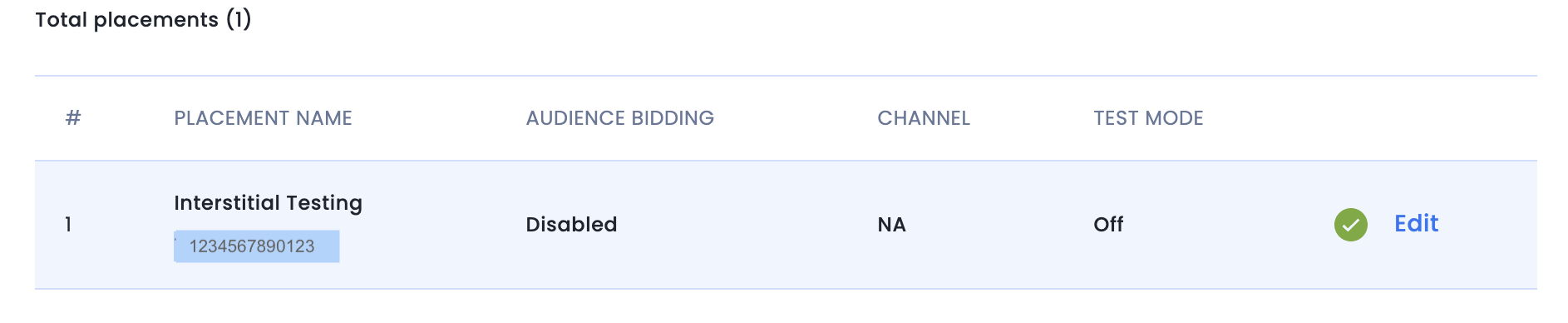The width and height of the screenshot is (1568, 323).
Task: Click the green checkmark status icon
Action: pyautogui.click(x=1350, y=225)
